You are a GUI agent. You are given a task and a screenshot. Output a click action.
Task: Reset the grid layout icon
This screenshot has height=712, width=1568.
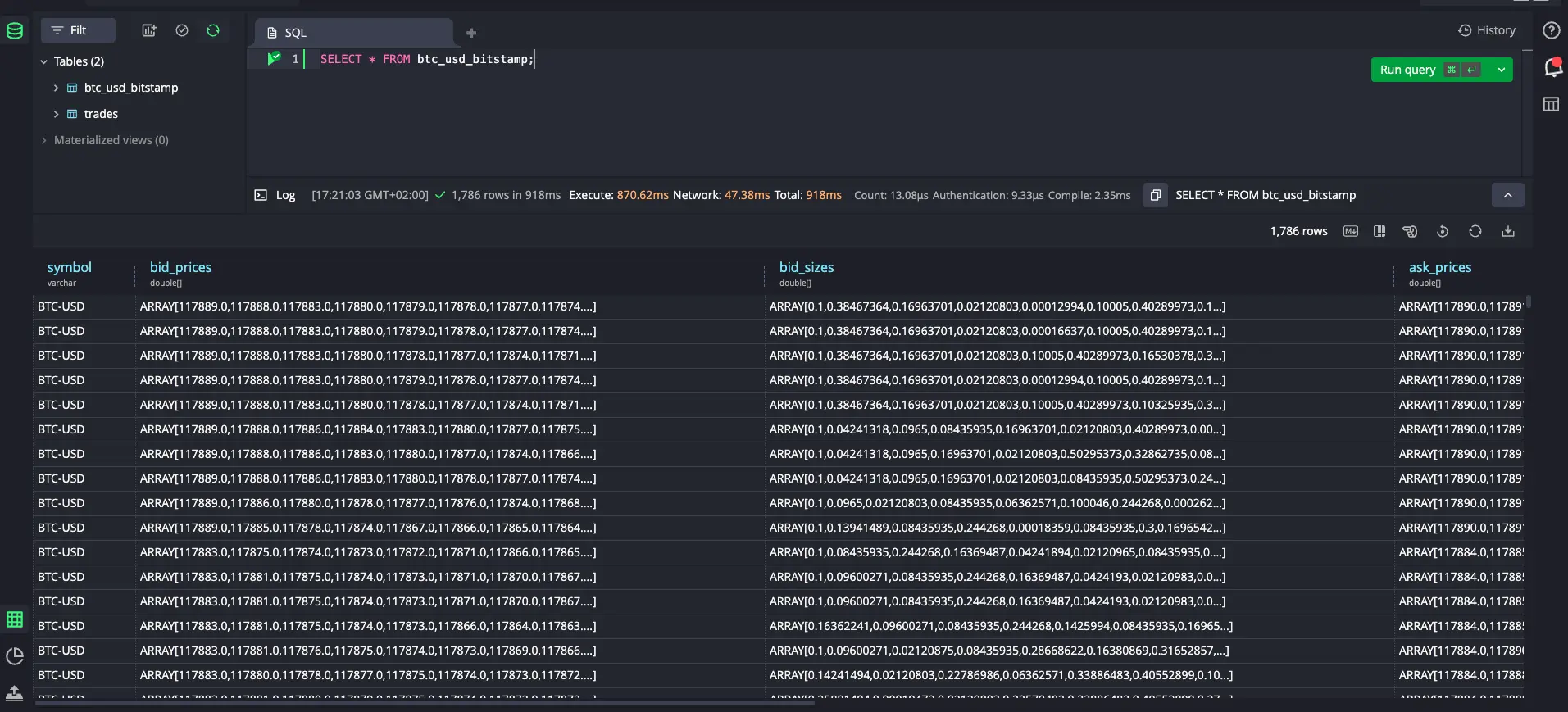[1443, 231]
